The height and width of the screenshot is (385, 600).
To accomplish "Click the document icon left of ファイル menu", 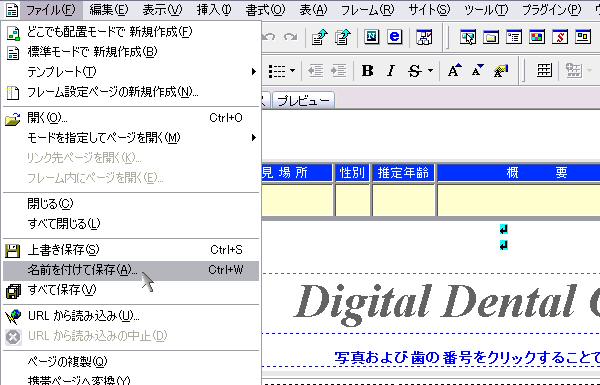I will [11, 10].
